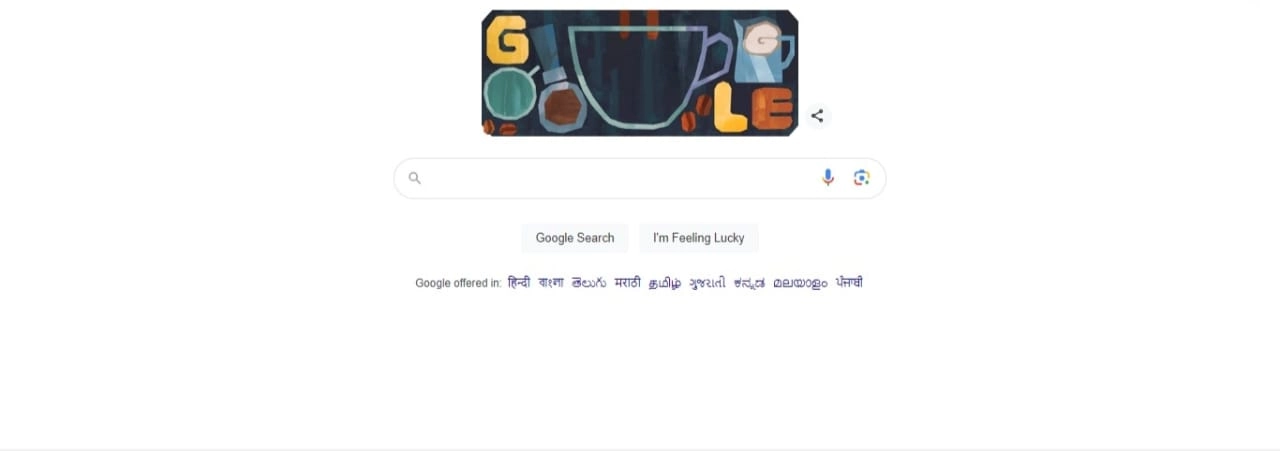Open Google in Punjabi (ਪੰਜਾਬੀ)
Viewport: 1280px width, 451px height.
click(x=850, y=283)
